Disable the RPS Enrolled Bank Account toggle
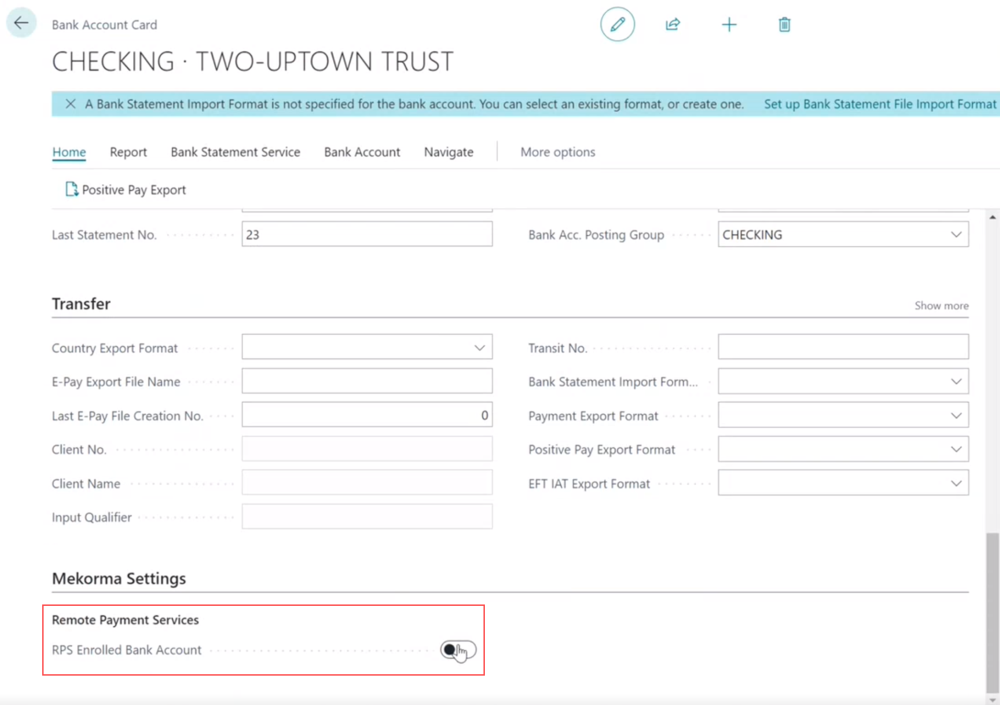 457,650
